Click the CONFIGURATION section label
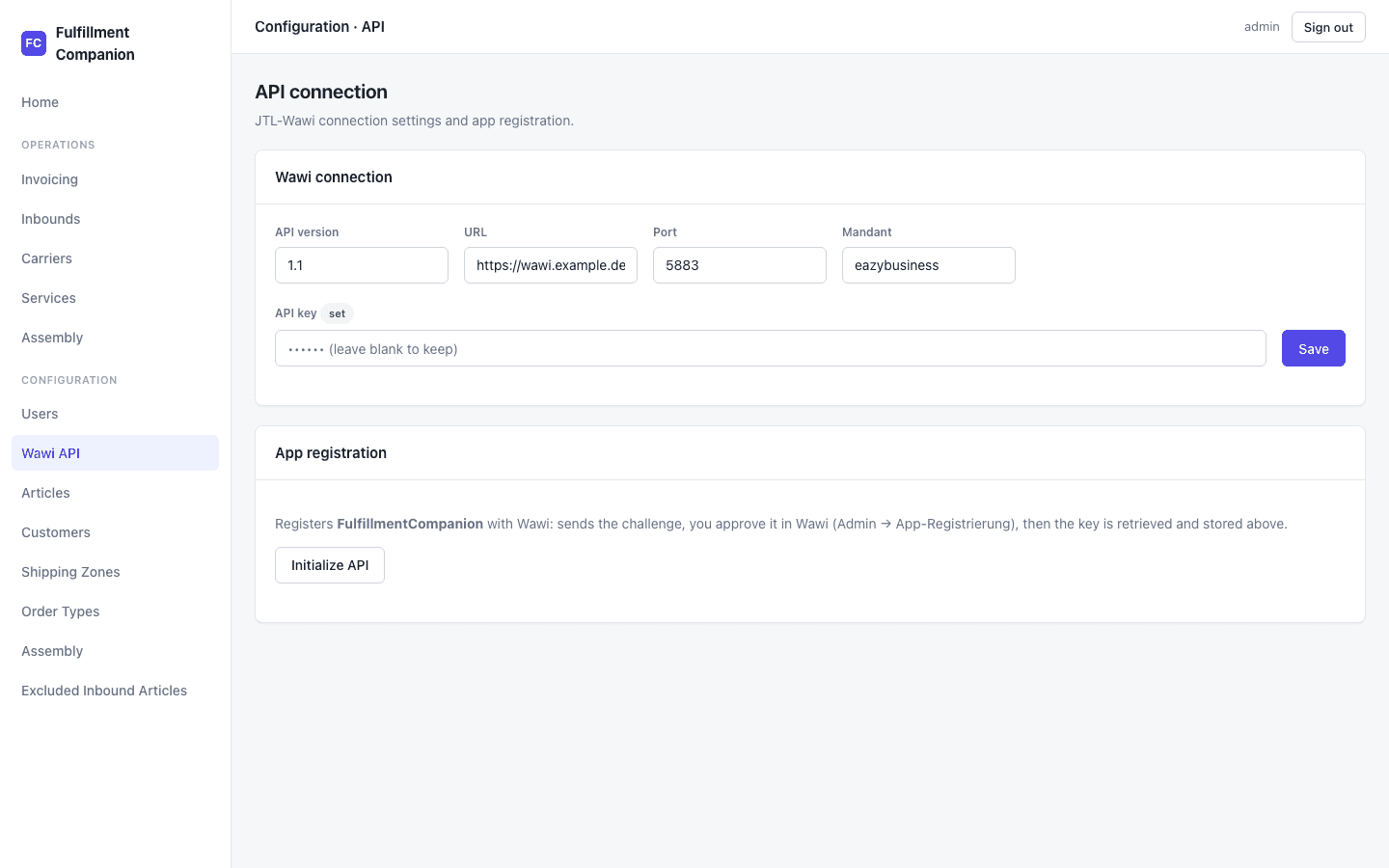The image size is (1389, 868). [x=69, y=380]
